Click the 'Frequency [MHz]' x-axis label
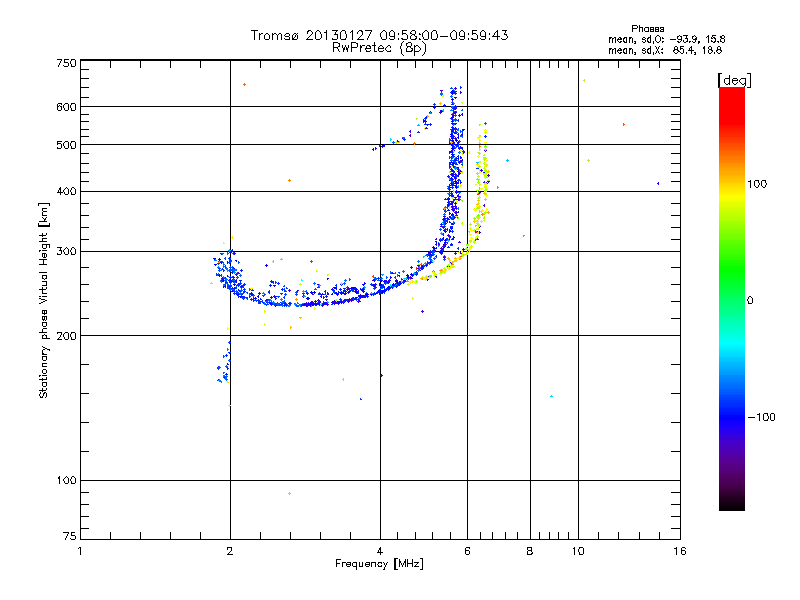The height and width of the screenshot is (600, 800). coord(379,564)
